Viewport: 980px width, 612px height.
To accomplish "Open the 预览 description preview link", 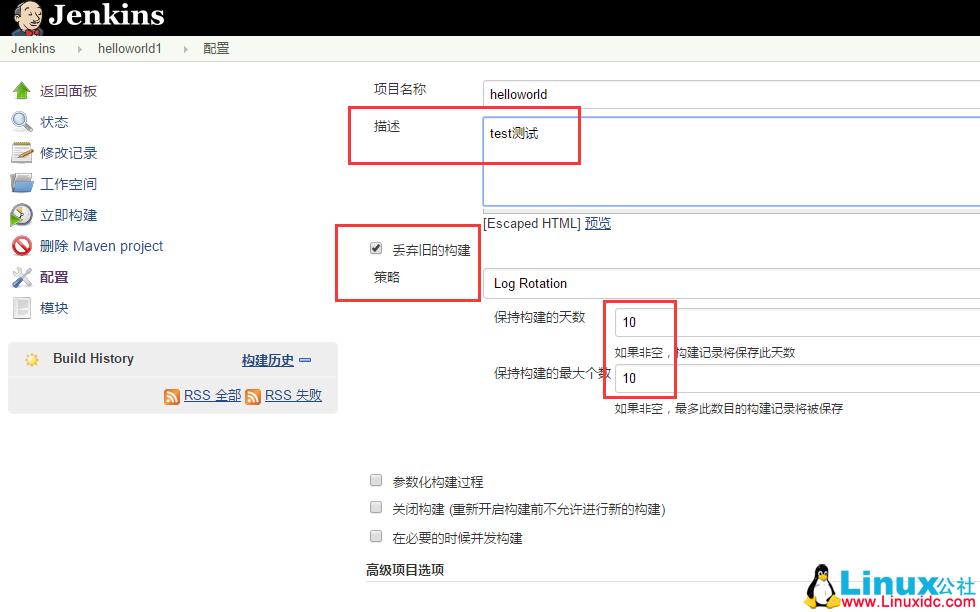I will [x=597, y=222].
